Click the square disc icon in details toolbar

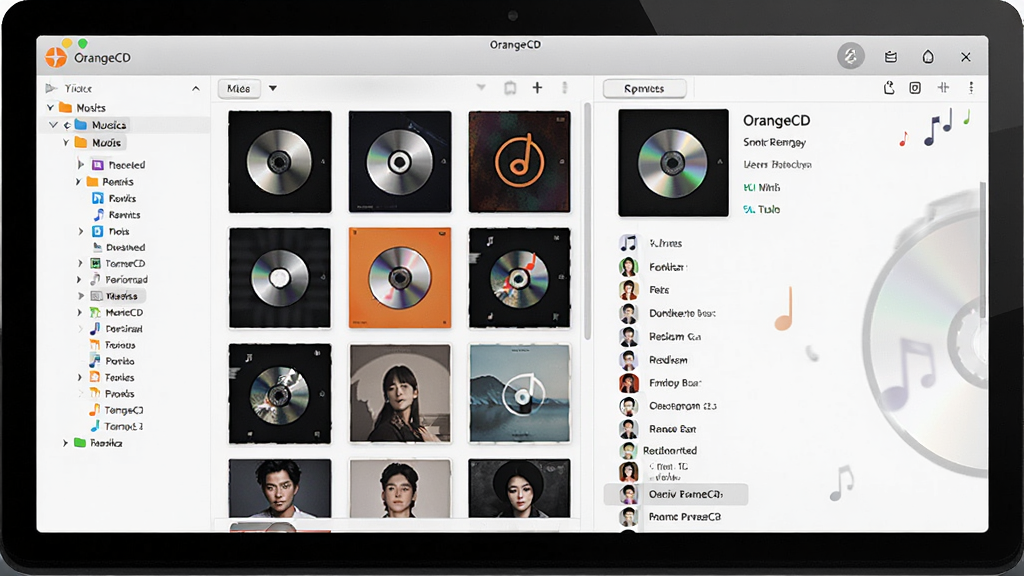tap(915, 88)
